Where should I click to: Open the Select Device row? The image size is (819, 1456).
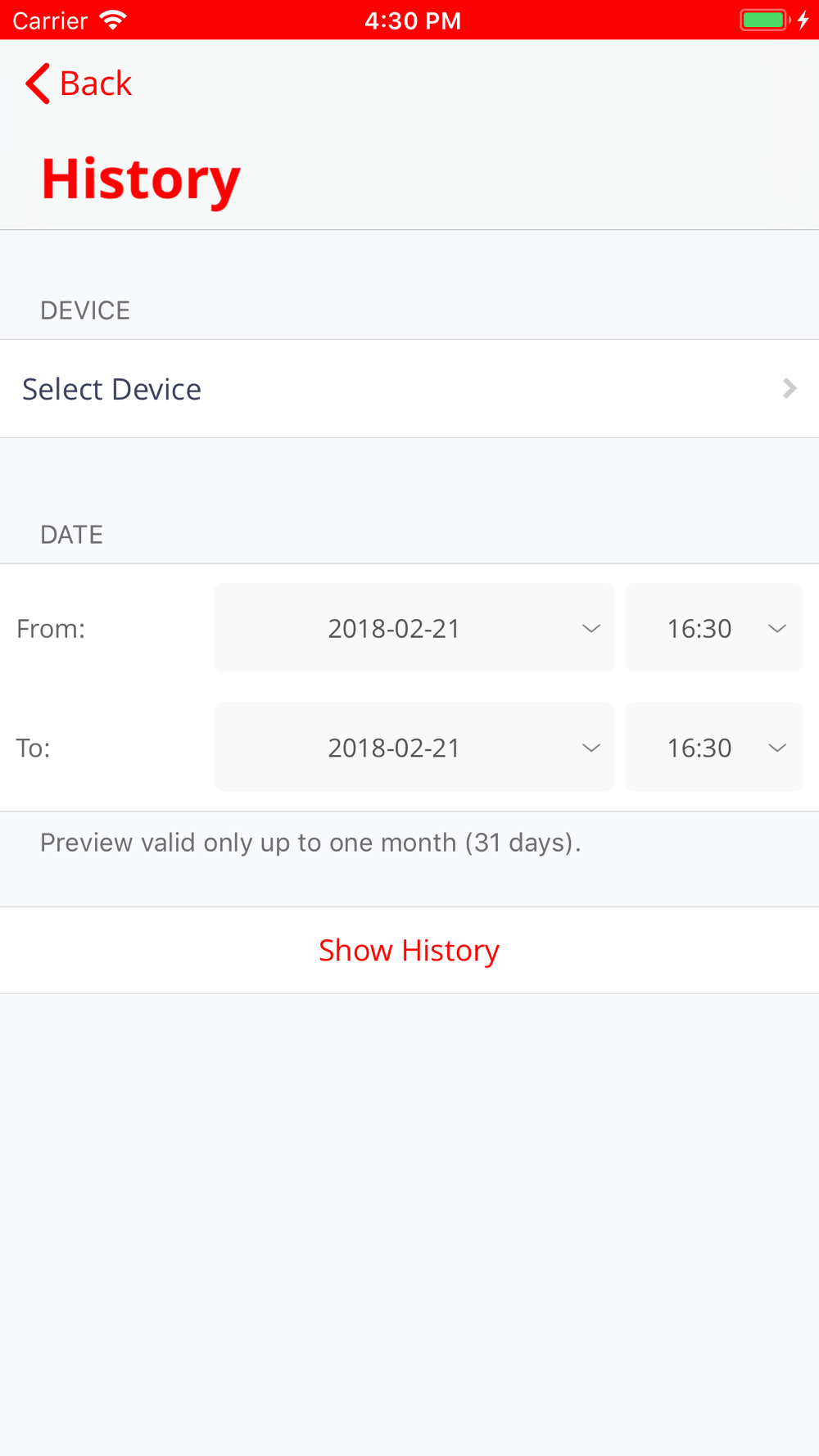pyautogui.click(x=409, y=389)
